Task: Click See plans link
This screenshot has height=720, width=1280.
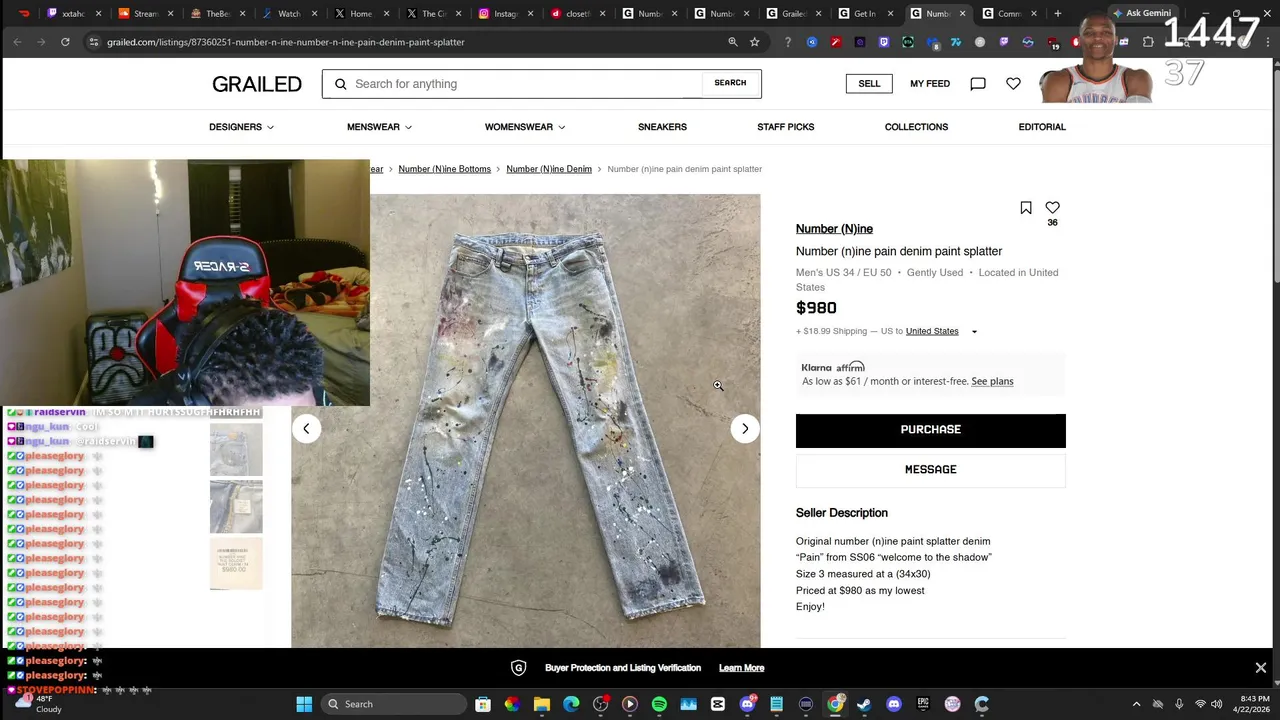Action: click(x=992, y=381)
